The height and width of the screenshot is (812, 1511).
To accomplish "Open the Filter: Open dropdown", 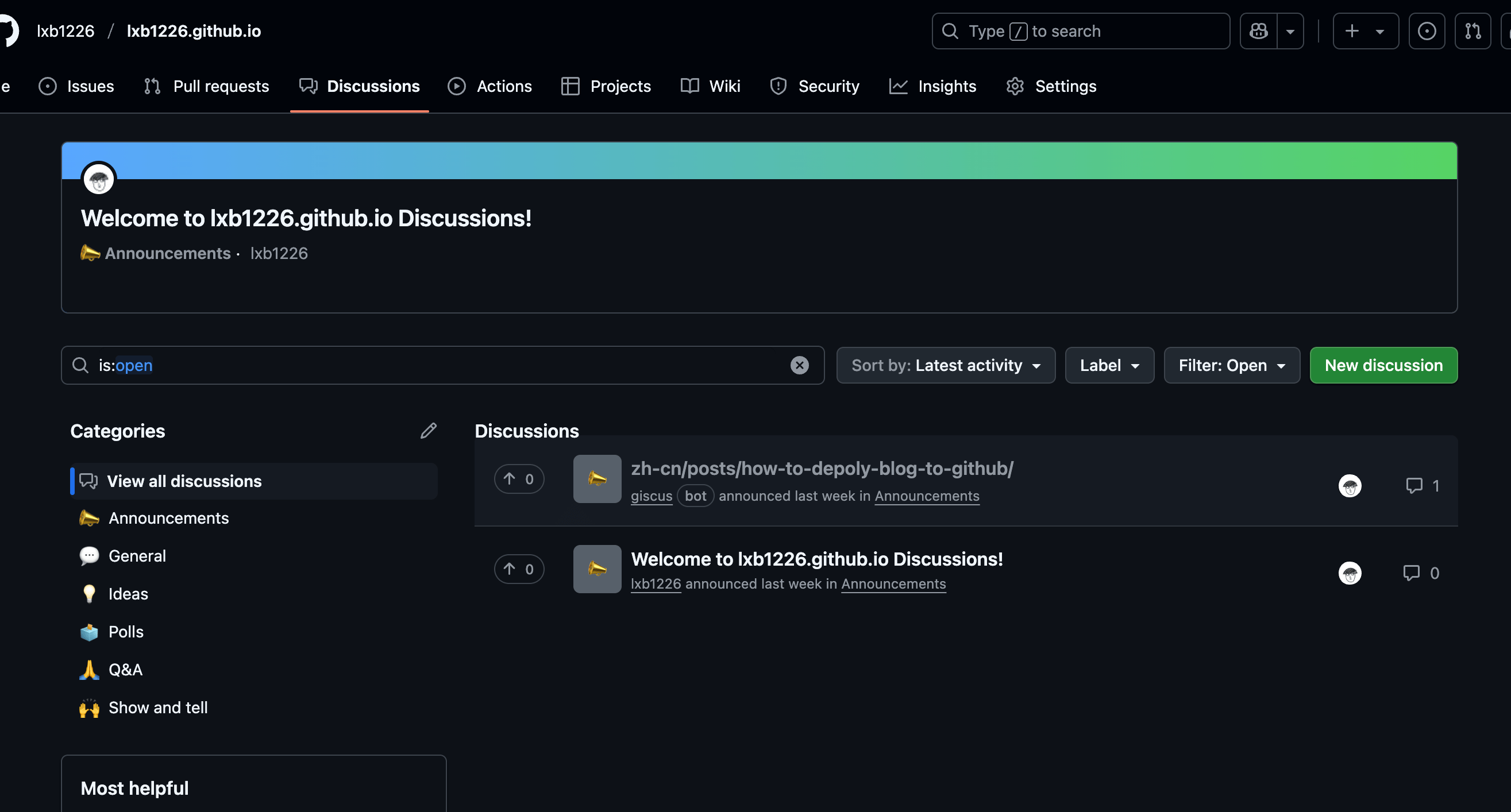I will pos(1232,365).
